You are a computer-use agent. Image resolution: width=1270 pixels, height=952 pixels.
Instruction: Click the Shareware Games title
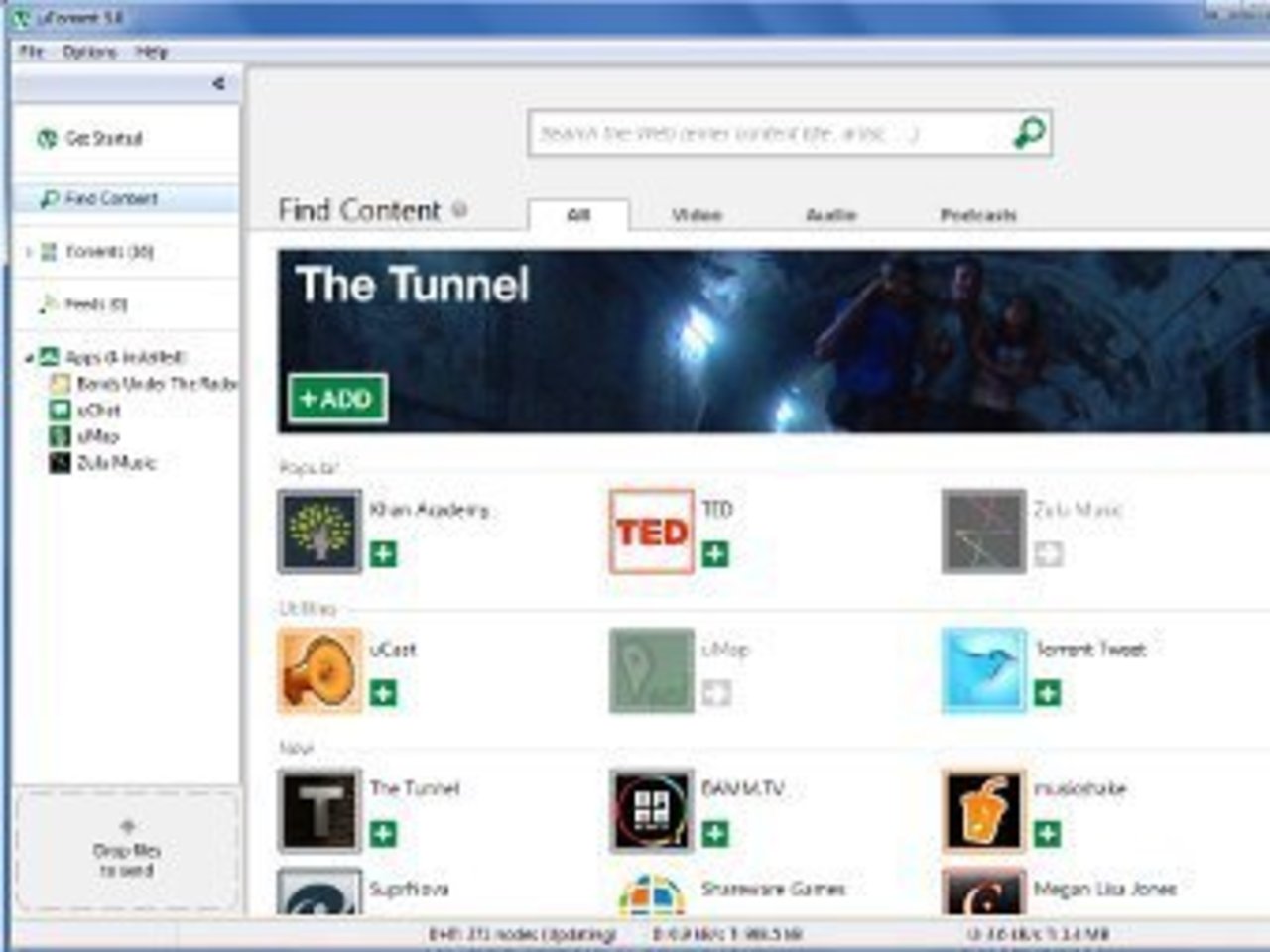point(773,889)
